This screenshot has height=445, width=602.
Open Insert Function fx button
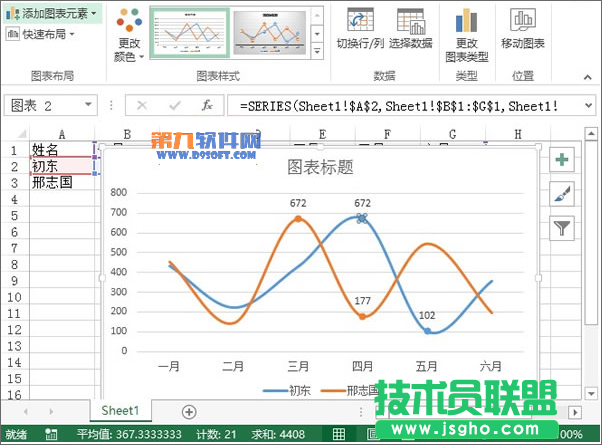pos(207,105)
